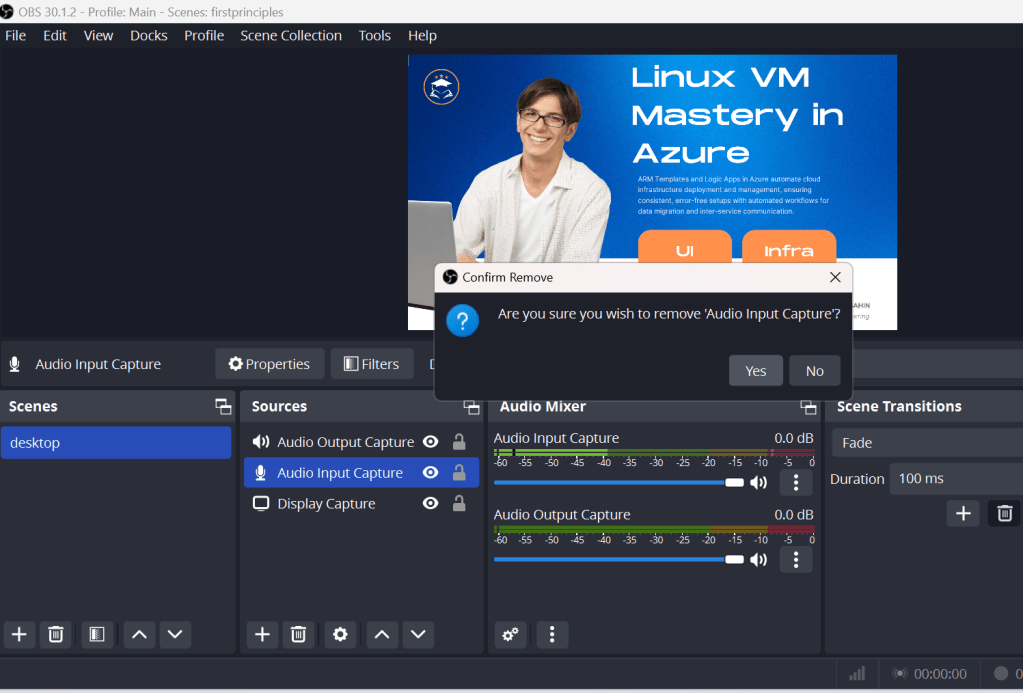
Task: Close the Confirm Remove dialog
Action: (x=835, y=277)
